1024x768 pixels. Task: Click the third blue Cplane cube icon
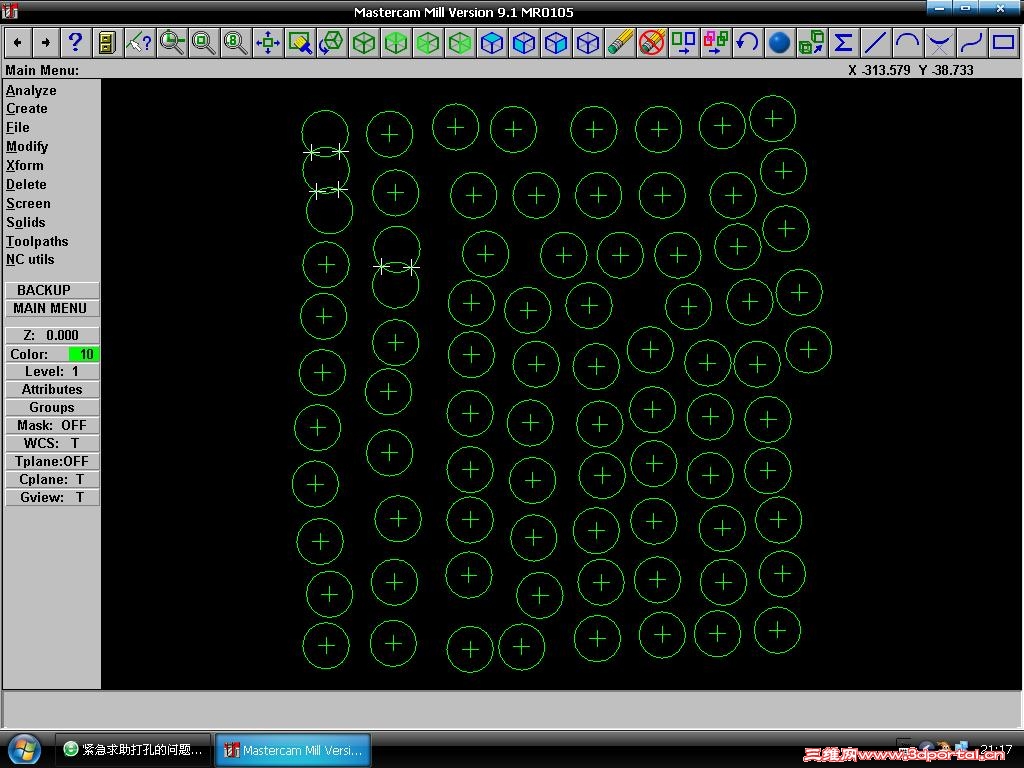555,43
